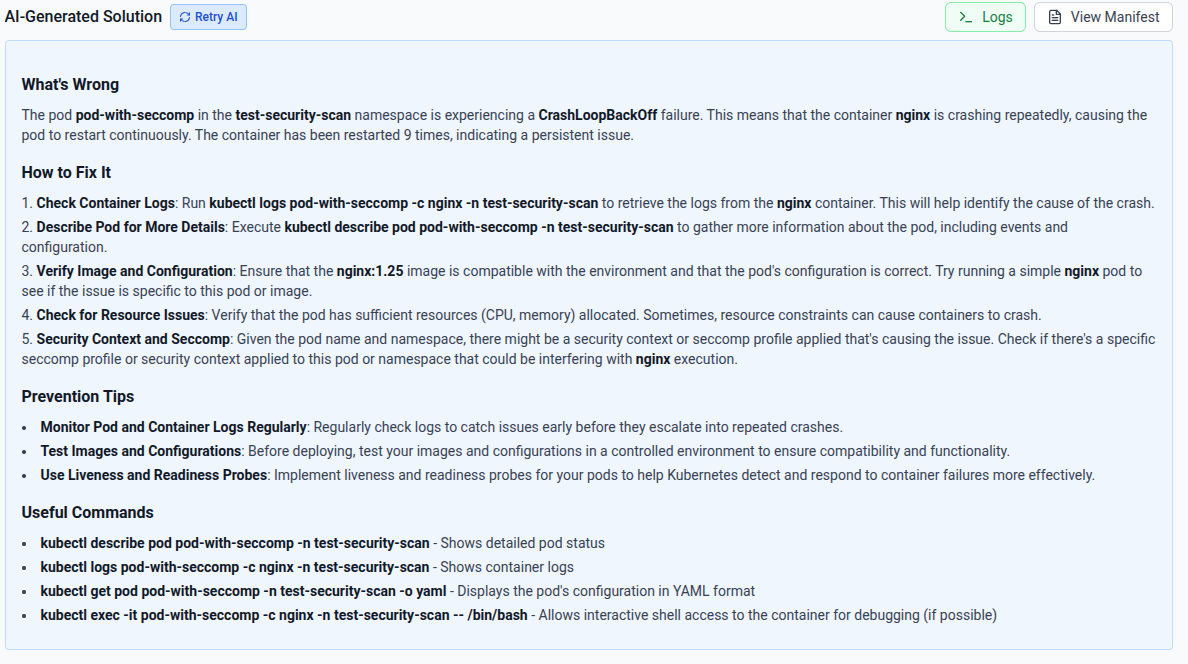1188x664 pixels.
Task: Click the Prevention Tips heading
Action: point(77,396)
